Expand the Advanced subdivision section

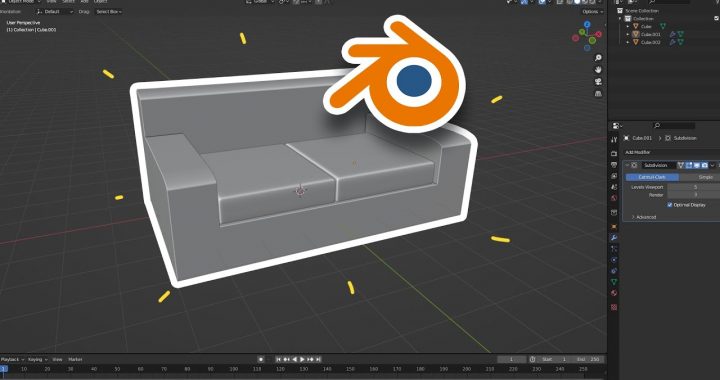tap(643, 217)
